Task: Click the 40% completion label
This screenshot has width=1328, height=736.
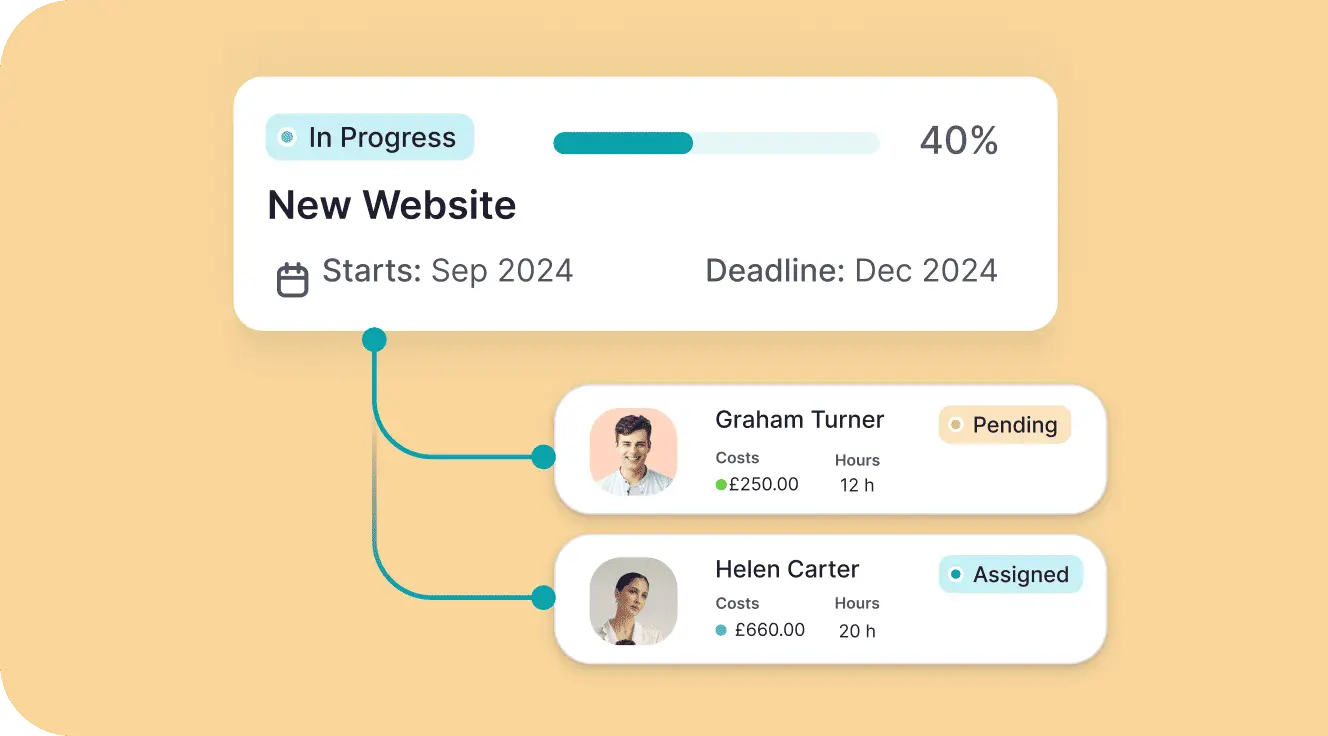Action: pos(959,141)
